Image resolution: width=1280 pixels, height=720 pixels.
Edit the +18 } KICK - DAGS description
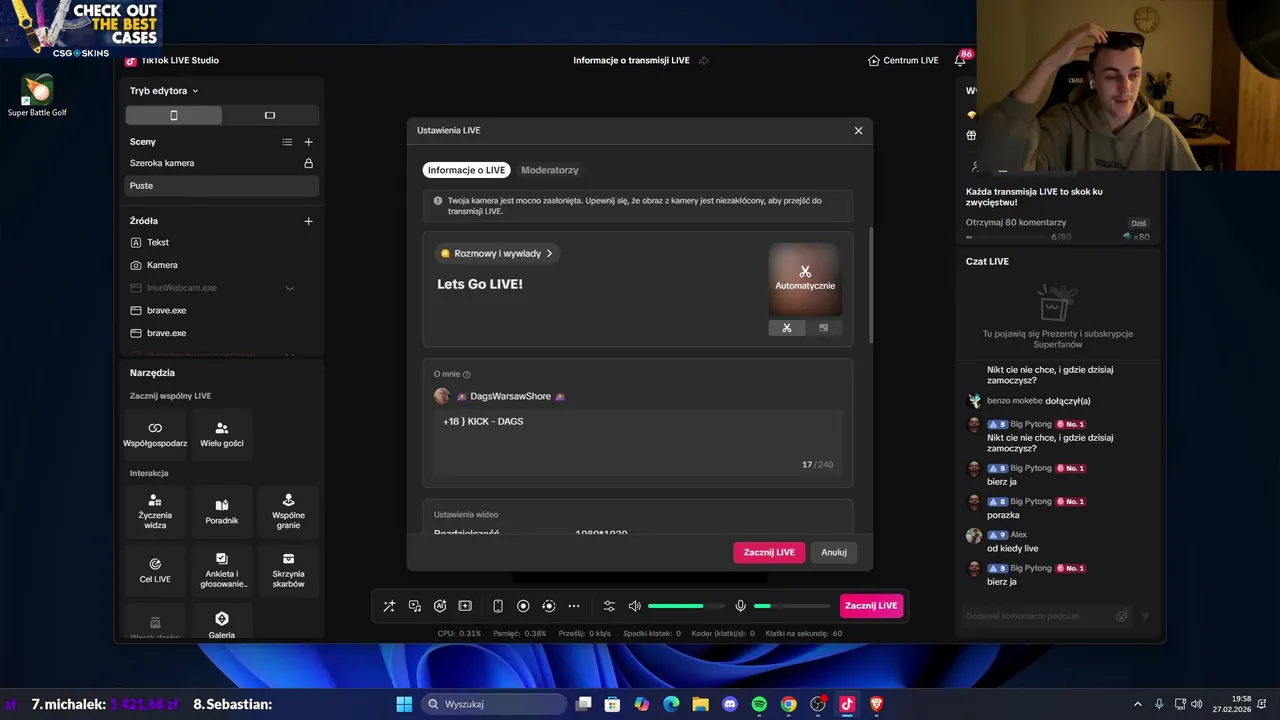pyautogui.click(x=638, y=441)
